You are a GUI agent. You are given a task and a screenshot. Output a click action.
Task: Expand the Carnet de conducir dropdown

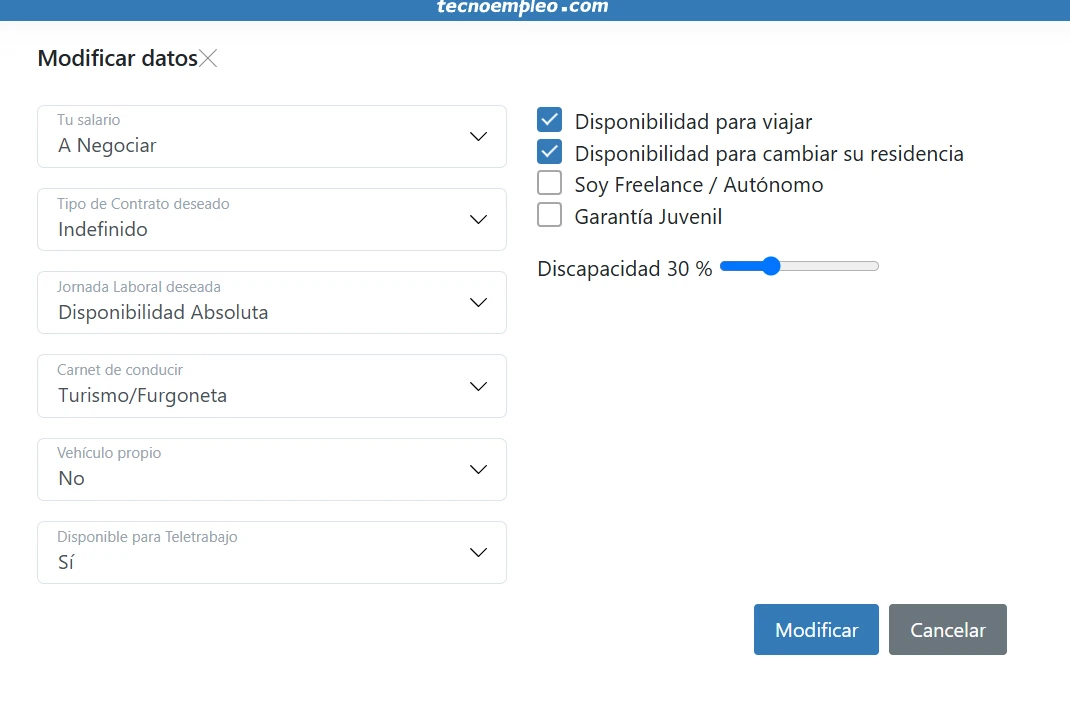click(x=271, y=386)
